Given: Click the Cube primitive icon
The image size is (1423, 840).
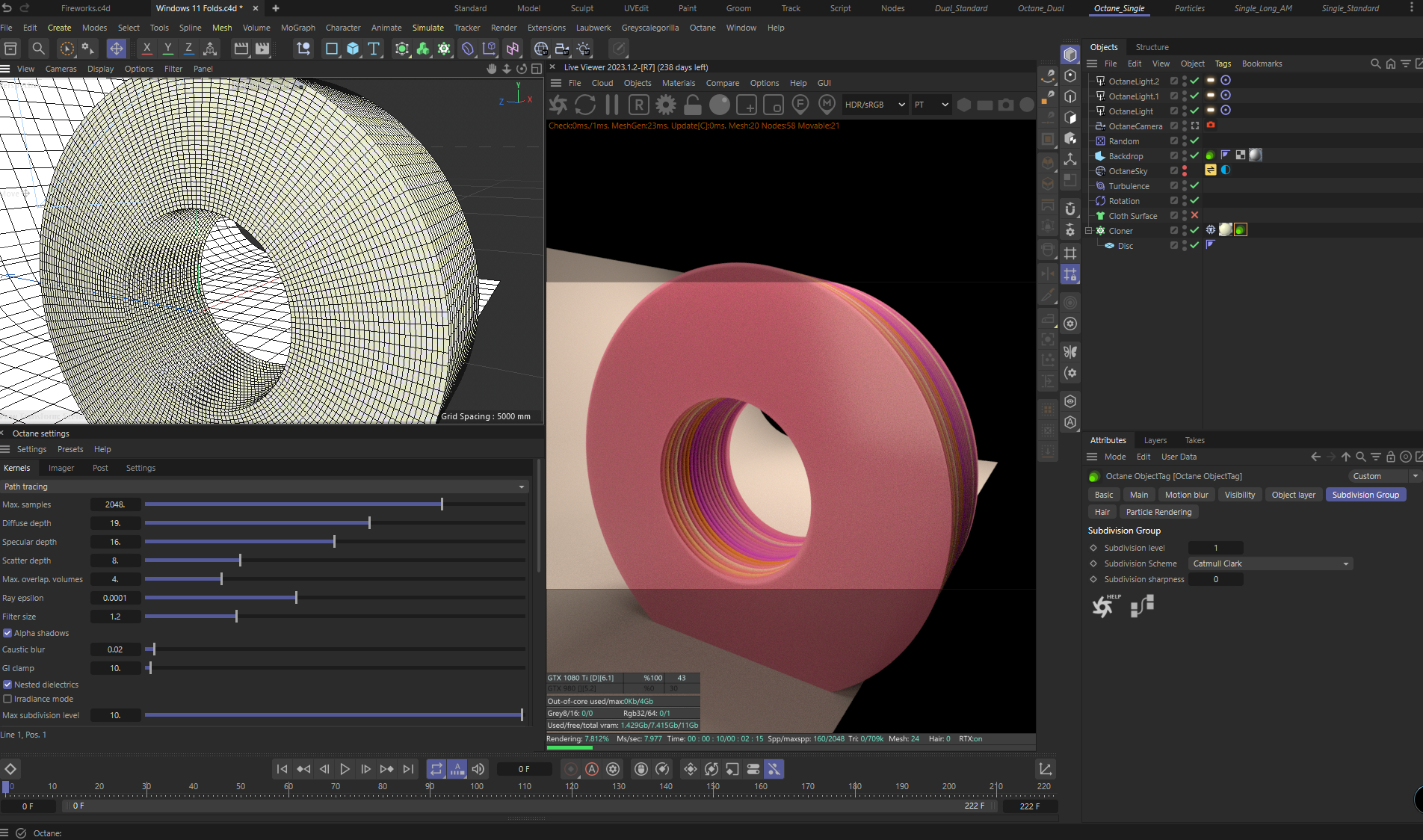Looking at the screenshot, I should [353, 49].
